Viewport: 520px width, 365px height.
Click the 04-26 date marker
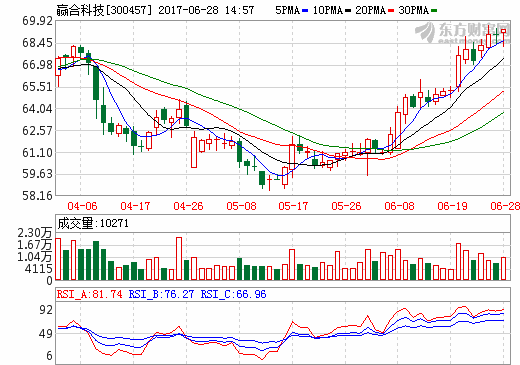click(x=188, y=206)
